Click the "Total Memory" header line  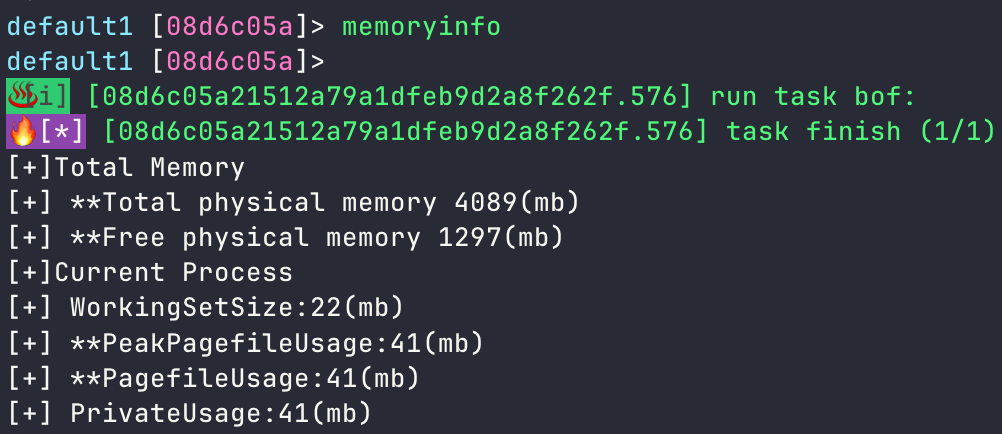click(x=126, y=167)
